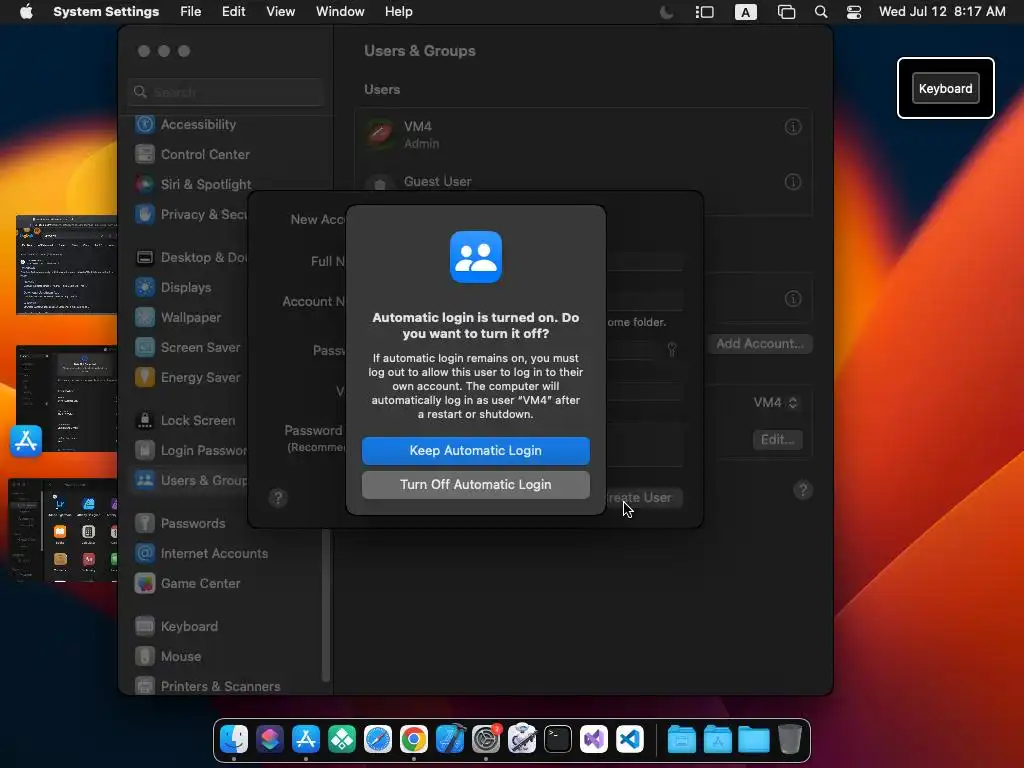Open Internet Accounts icon
This screenshot has height=768, width=1024.
(x=145, y=554)
